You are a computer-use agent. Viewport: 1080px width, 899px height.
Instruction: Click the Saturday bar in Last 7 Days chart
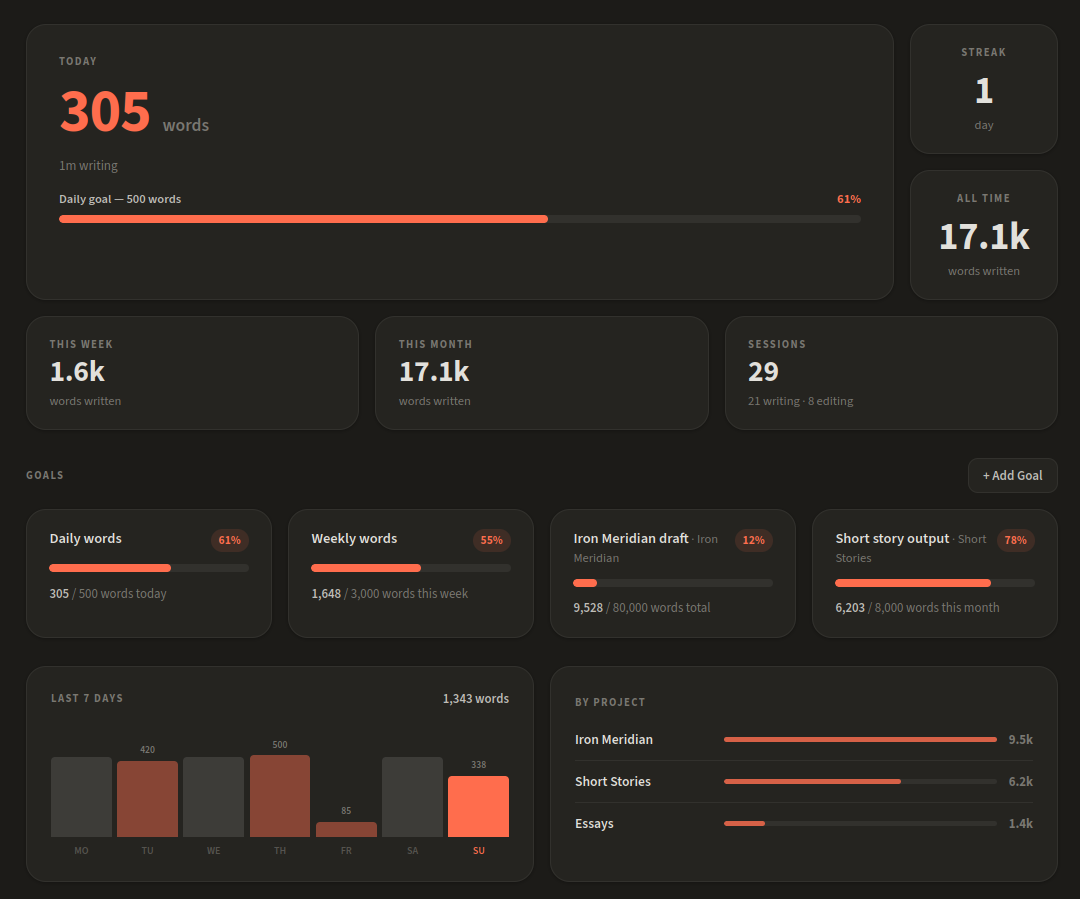click(413, 797)
